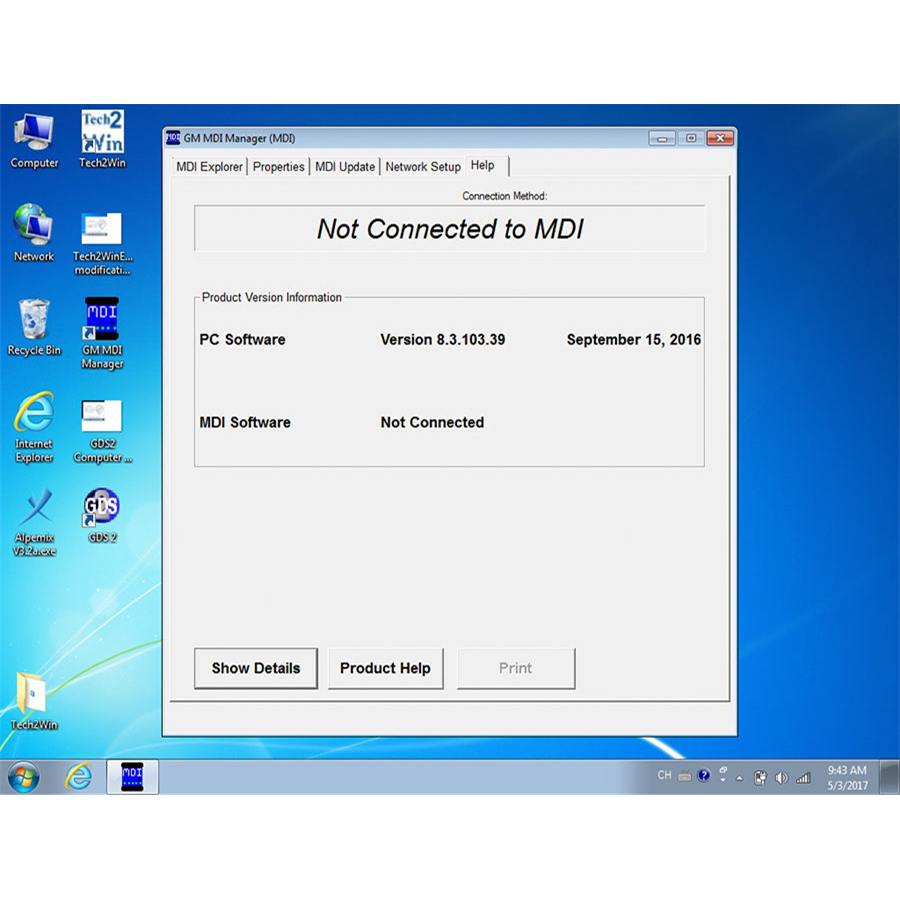Click the language bar options arrow
900x900 pixels.
pos(723,780)
